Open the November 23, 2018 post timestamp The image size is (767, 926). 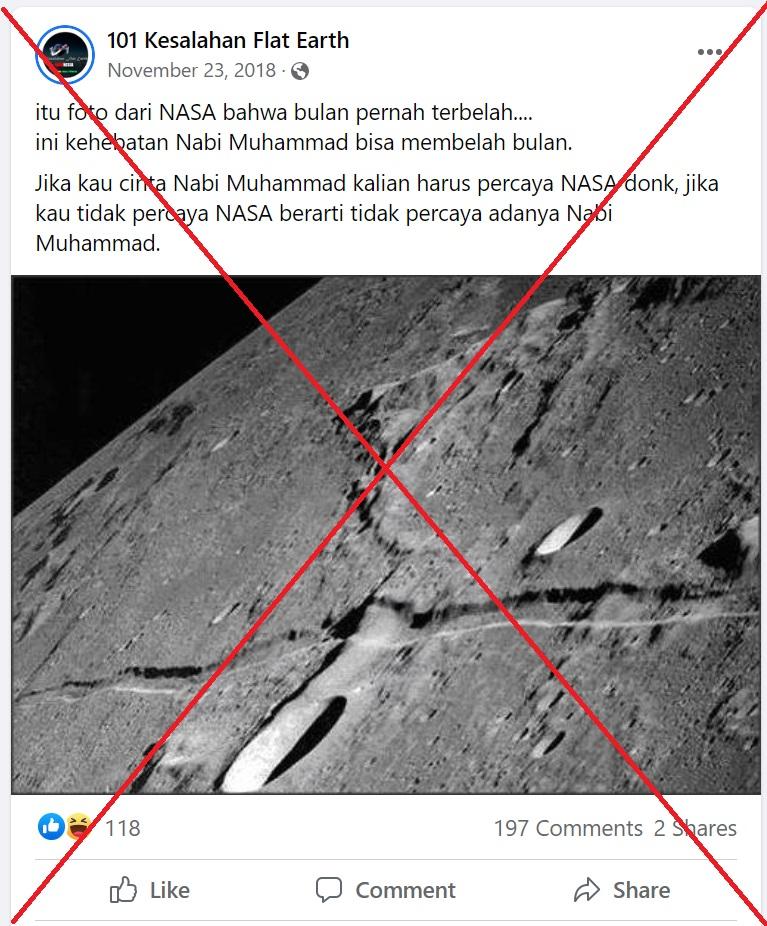192,70
